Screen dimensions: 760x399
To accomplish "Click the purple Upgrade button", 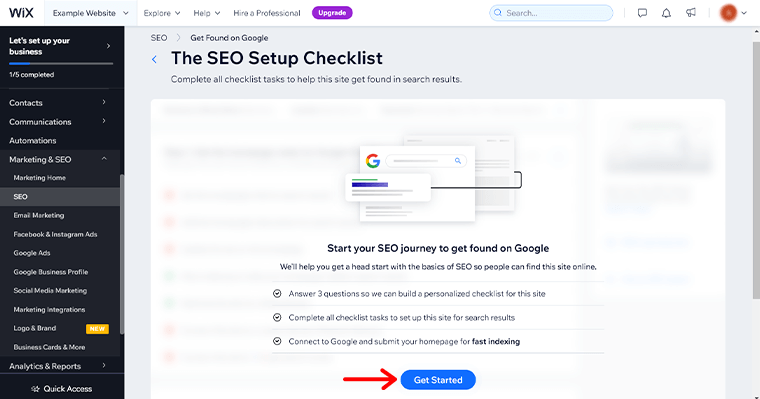I will click(332, 13).
